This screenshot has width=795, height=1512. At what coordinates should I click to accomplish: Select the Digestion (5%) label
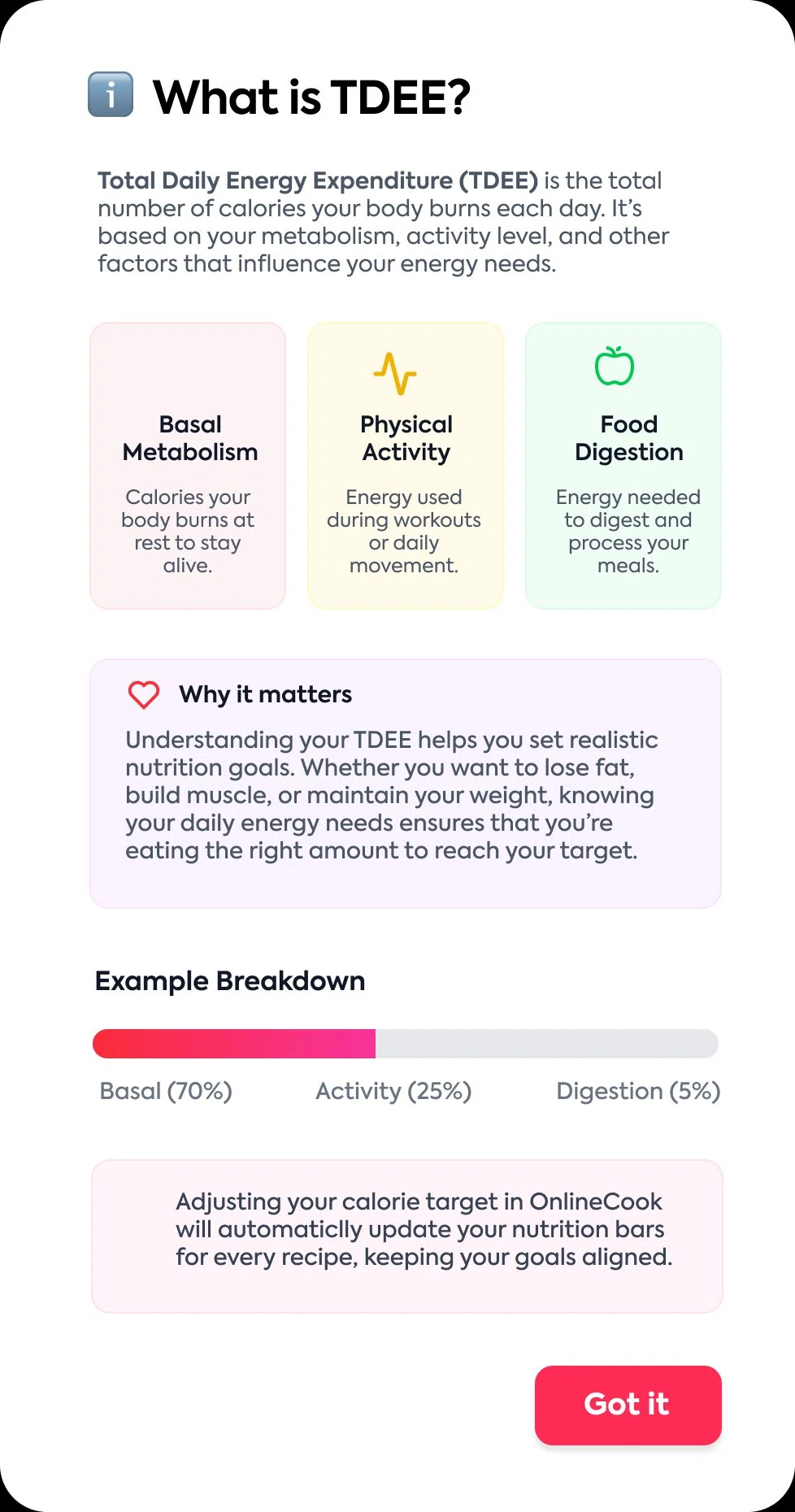(x=638, y=1091)
